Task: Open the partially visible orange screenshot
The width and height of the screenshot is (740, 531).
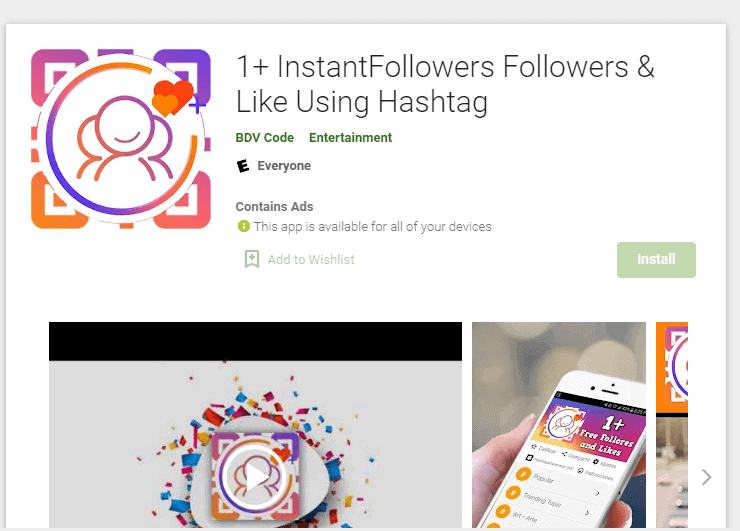Action: (x=672, y=425)
